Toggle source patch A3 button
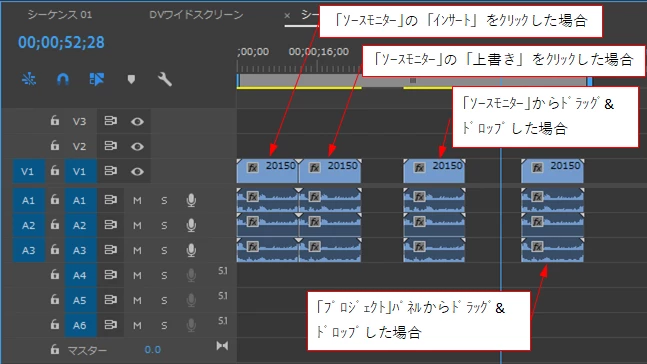The image size is (647, 364). pyautogui.click(x=28, y=250)
